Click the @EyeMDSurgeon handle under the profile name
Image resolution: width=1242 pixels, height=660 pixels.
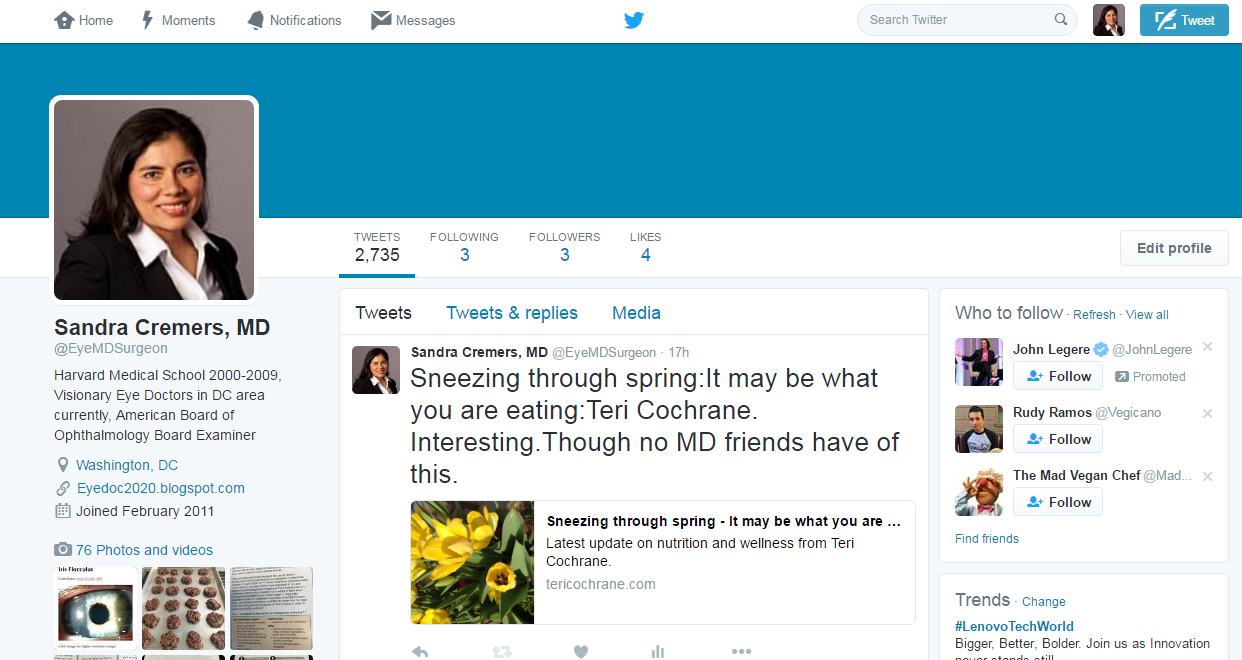pos(111,349)
